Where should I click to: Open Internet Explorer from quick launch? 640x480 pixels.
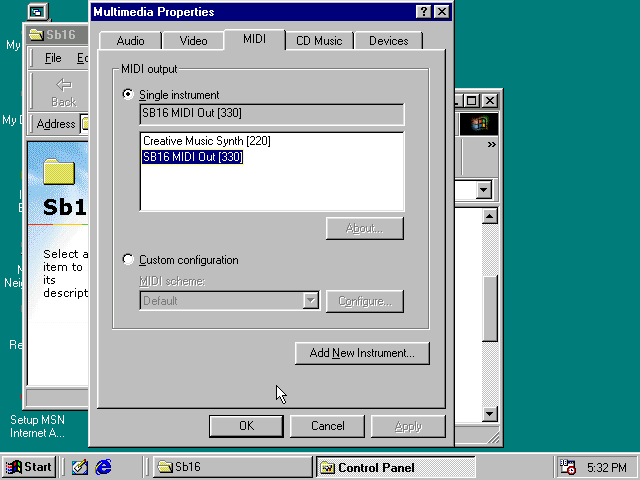coord(103,467)
